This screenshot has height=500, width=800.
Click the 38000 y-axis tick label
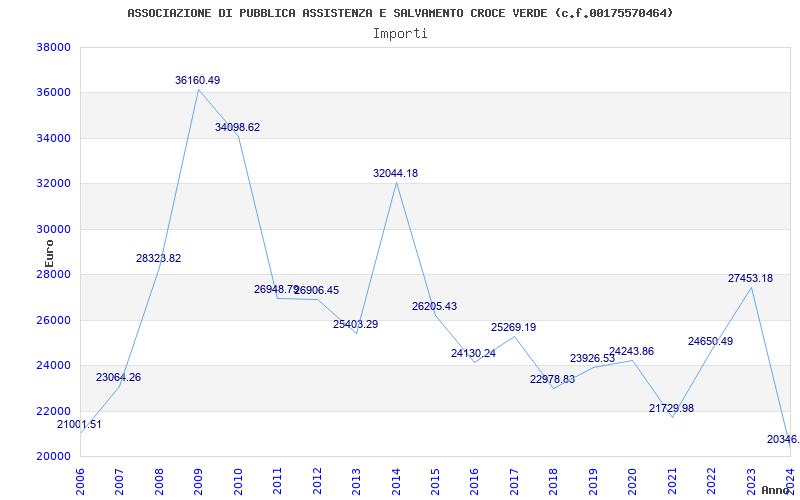(53, 47)
